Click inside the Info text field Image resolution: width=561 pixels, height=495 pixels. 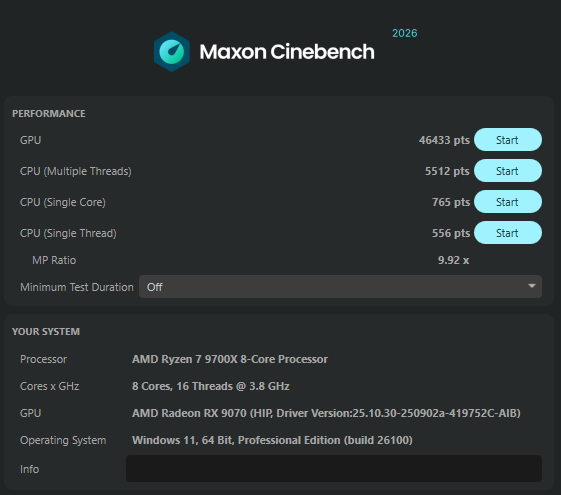click(x=334, y=469)
